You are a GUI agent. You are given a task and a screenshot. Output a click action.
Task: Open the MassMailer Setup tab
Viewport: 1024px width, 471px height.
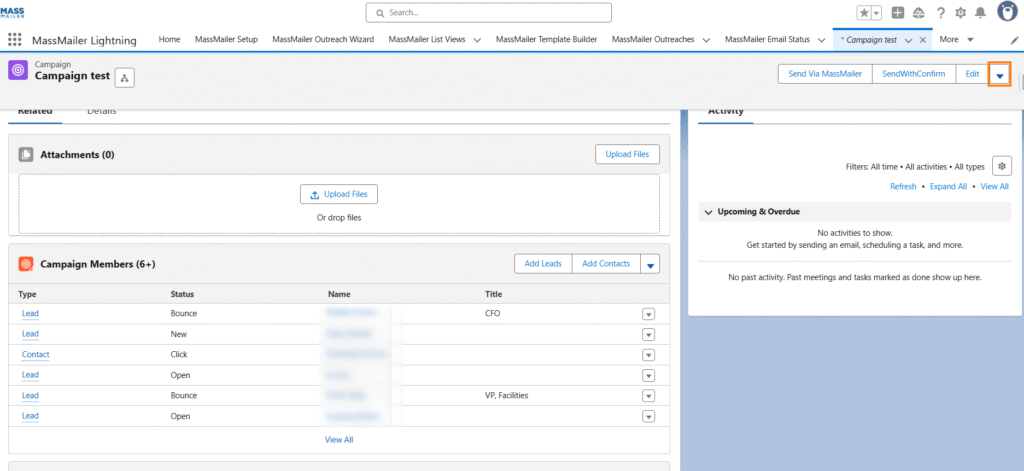click(226, 40)
